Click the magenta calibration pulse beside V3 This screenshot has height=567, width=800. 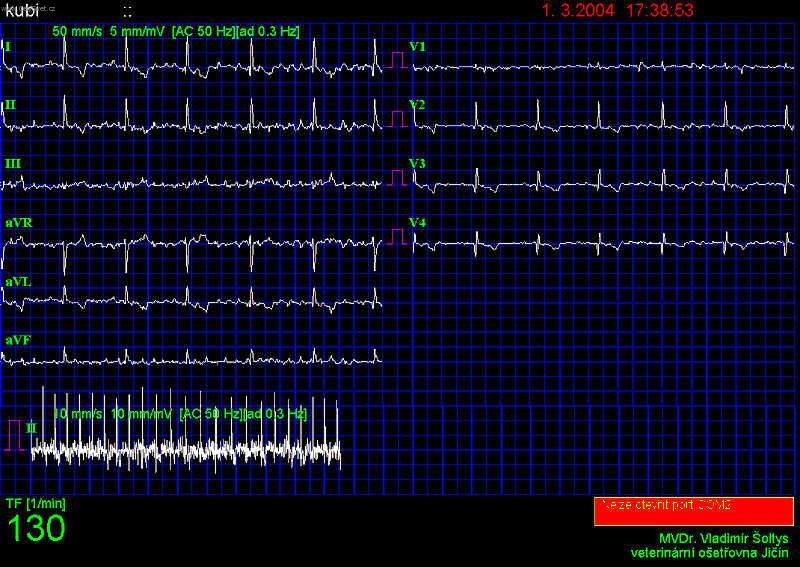pyautogui.click(x=398, y=177)
